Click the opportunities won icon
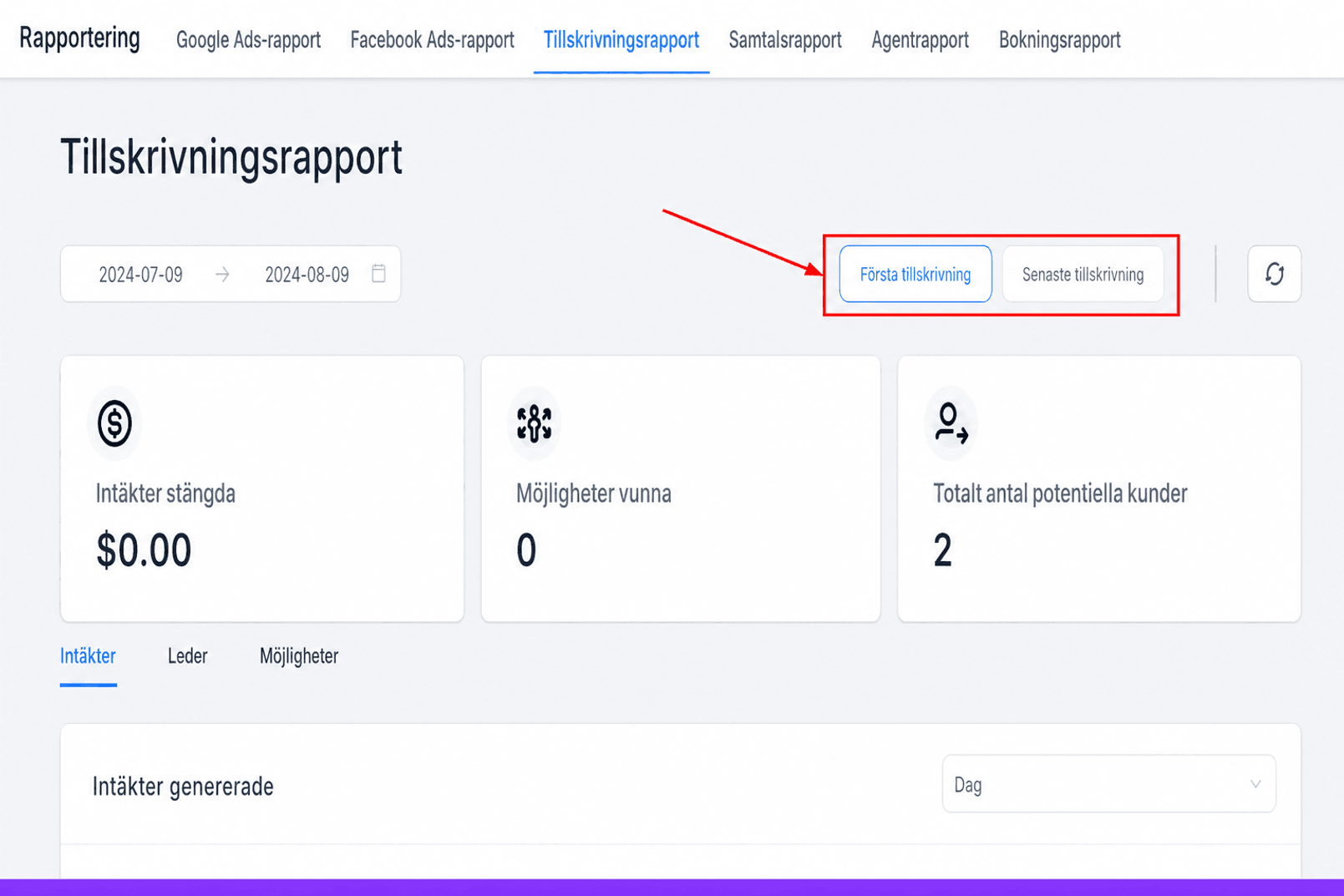Image resolution: width=1344 pixels, height=896 pixels. tap(535, 423)
